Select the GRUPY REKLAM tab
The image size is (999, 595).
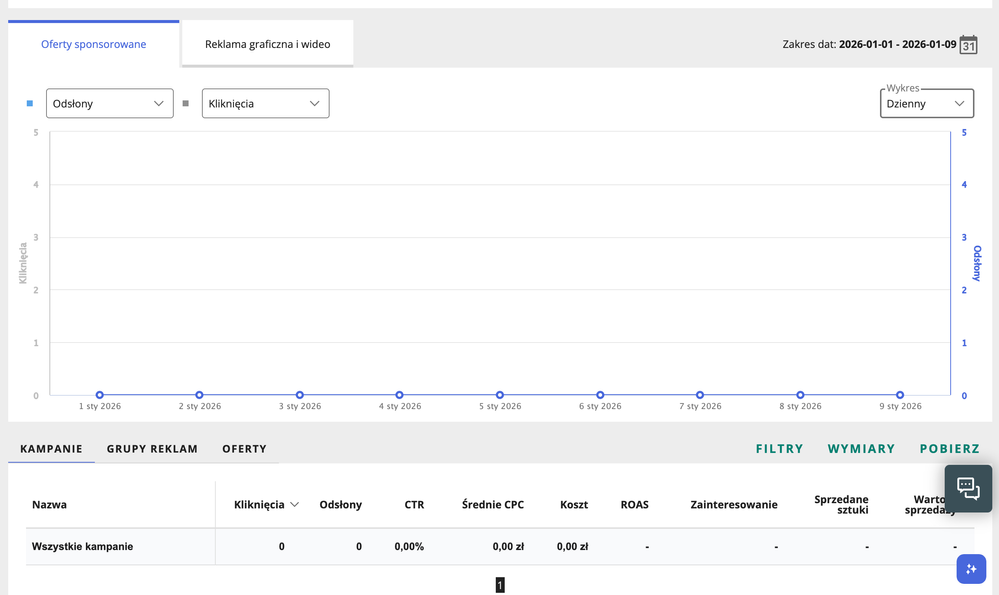pyautogui.click(x=152, y=449)
